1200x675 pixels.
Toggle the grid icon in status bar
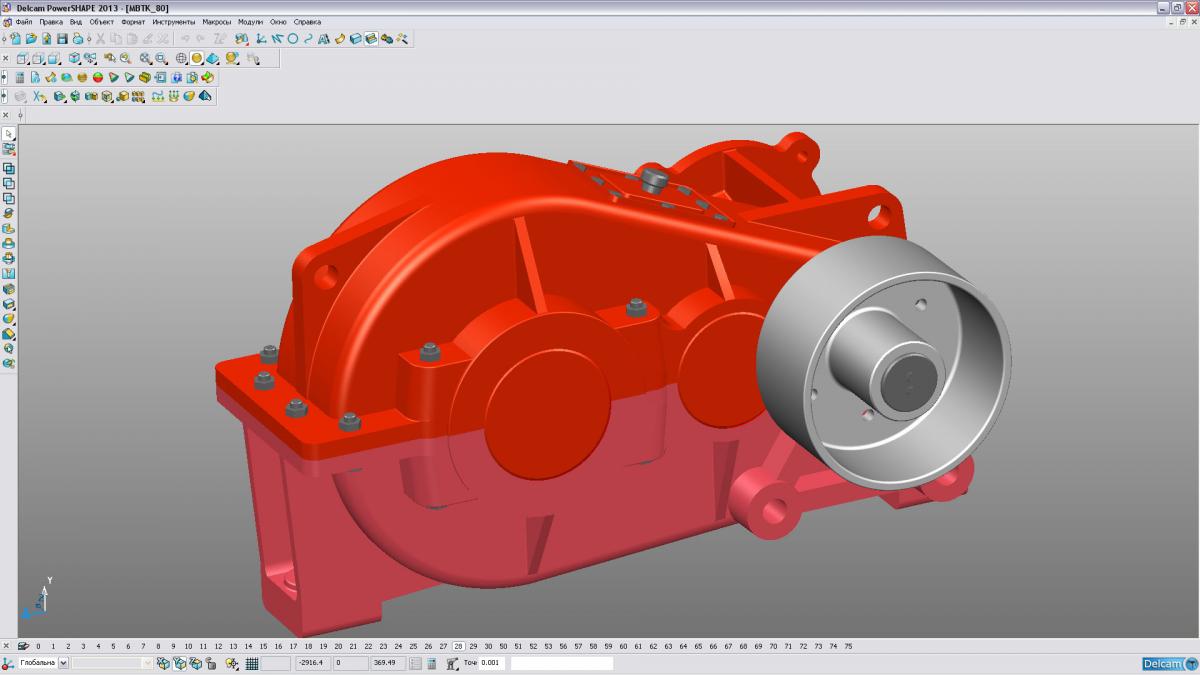(x=252, y=663)
